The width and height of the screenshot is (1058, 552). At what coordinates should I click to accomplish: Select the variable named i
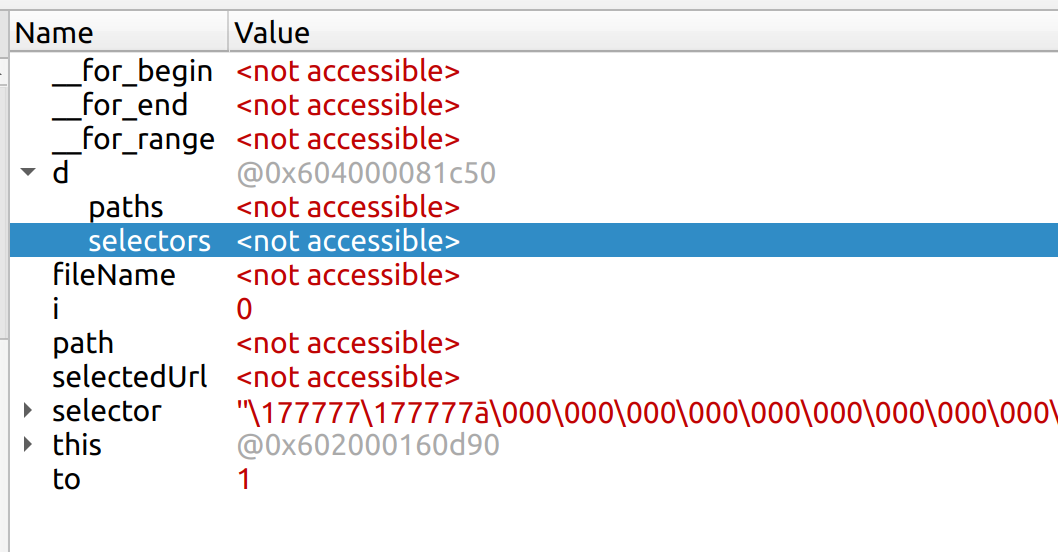coord(57,309)
